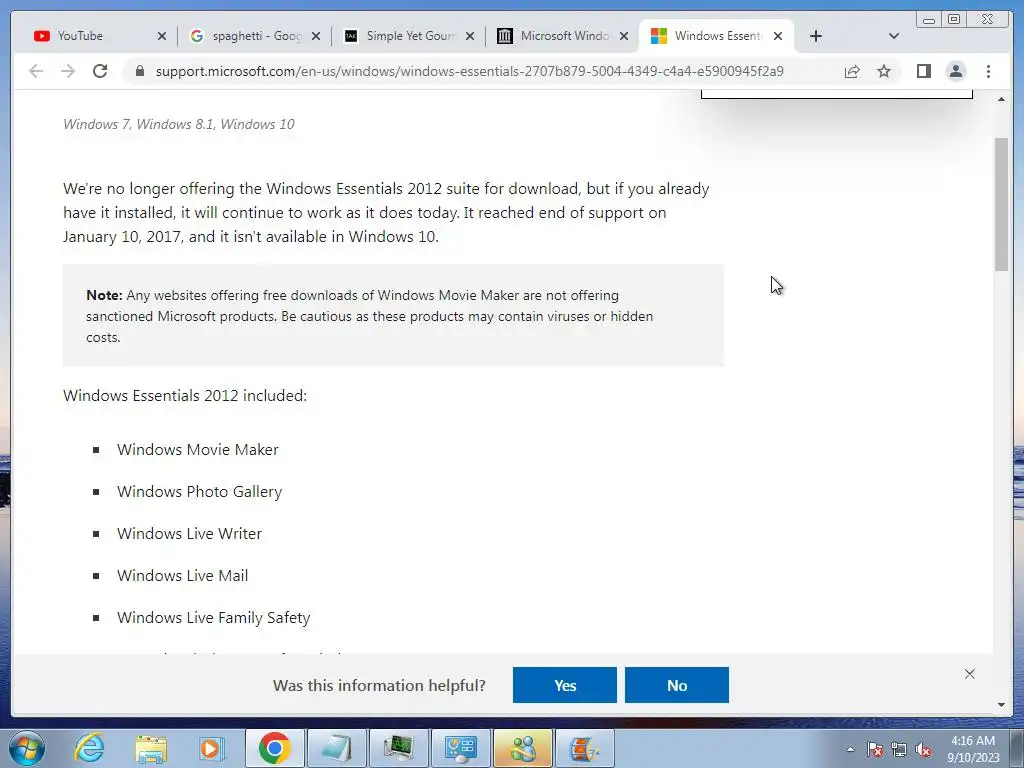1024x768 pixels.
Task: Toggle the Chrome side panel
Action: point(923,71)
